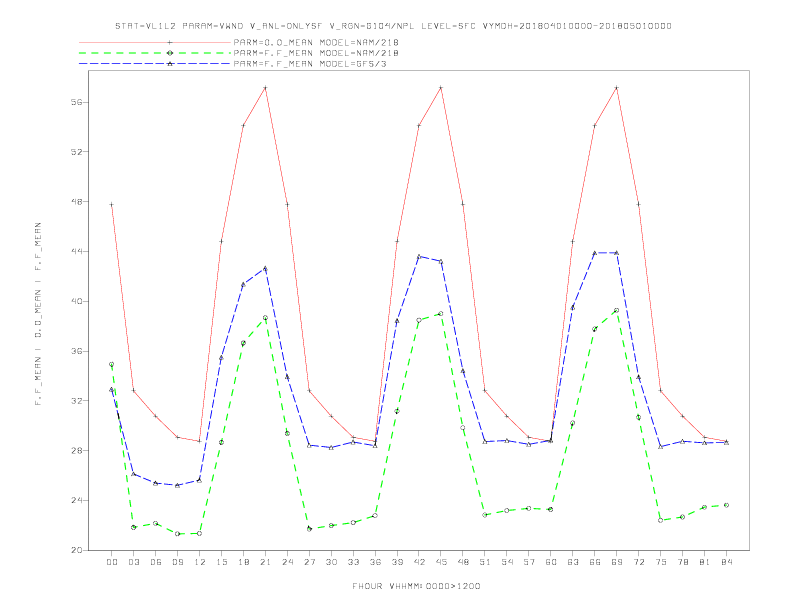The height and width of the screenshot is (612, 792).
Task: Click x-axis tick label 33
Action: tap(353, 562)
